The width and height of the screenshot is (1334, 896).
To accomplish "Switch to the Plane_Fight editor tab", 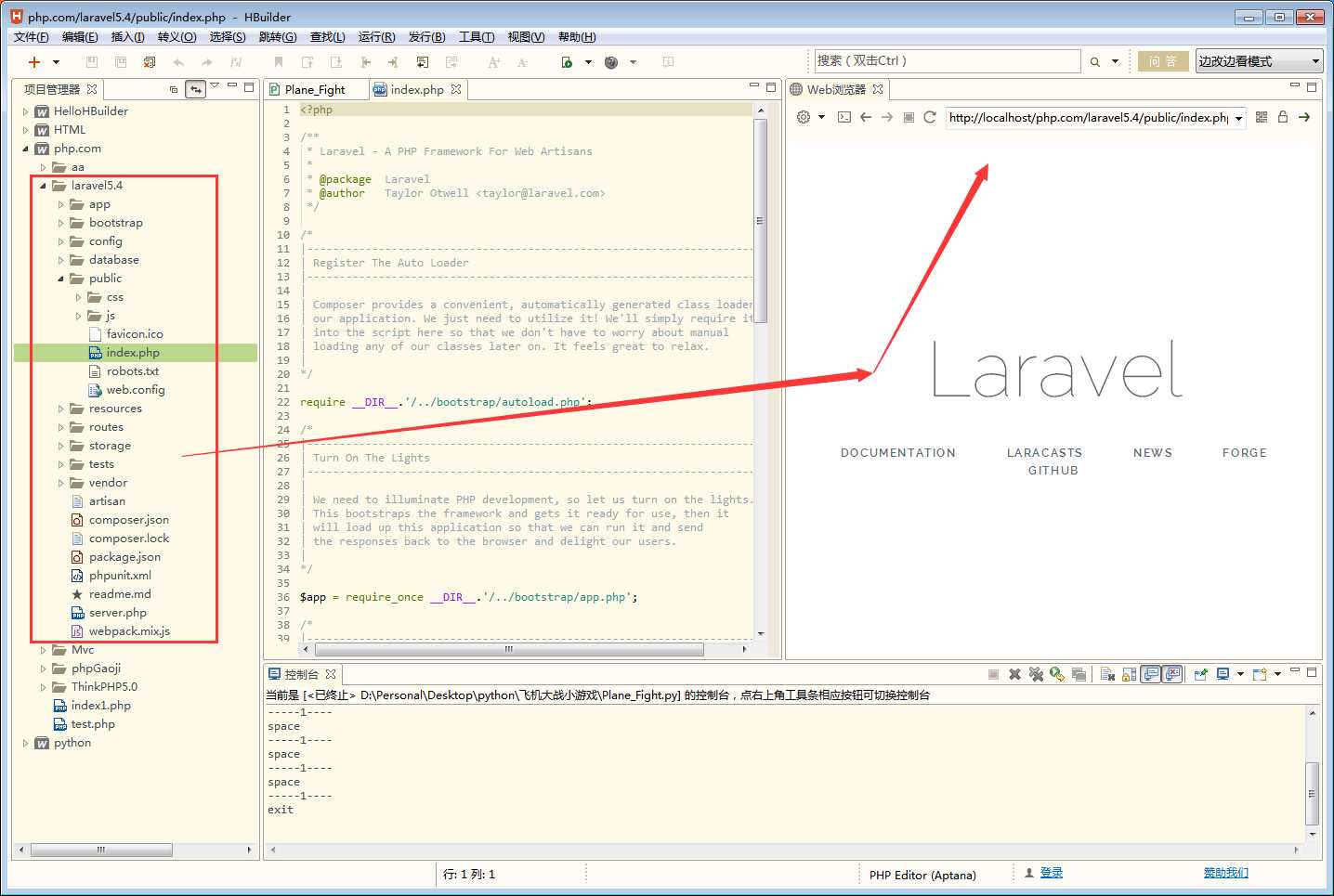I will click(314, 89).
